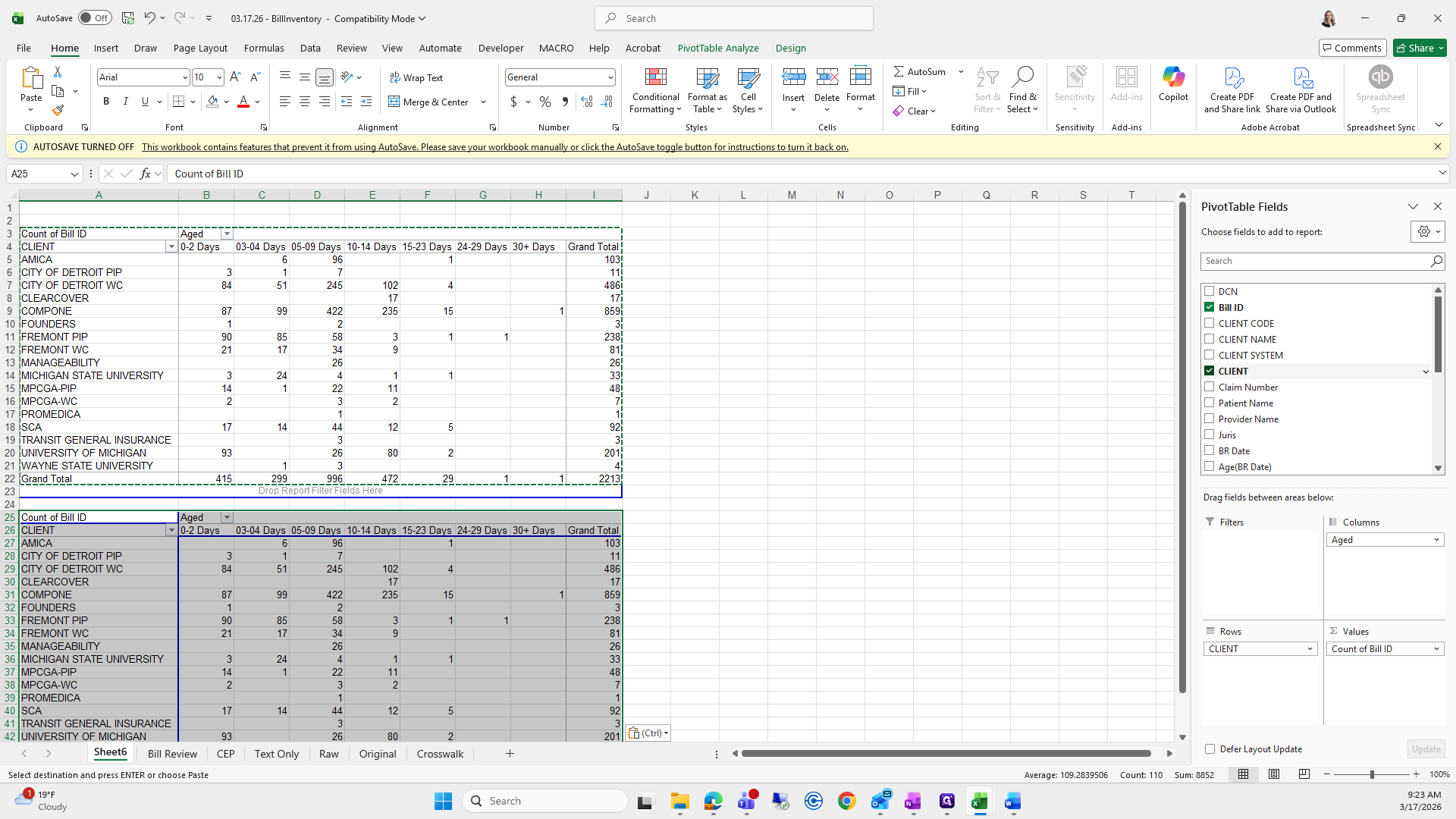This screenshot has width=1456, height=819.
Task: Toggle the AutoSave switch
Action: click(95, 18)
